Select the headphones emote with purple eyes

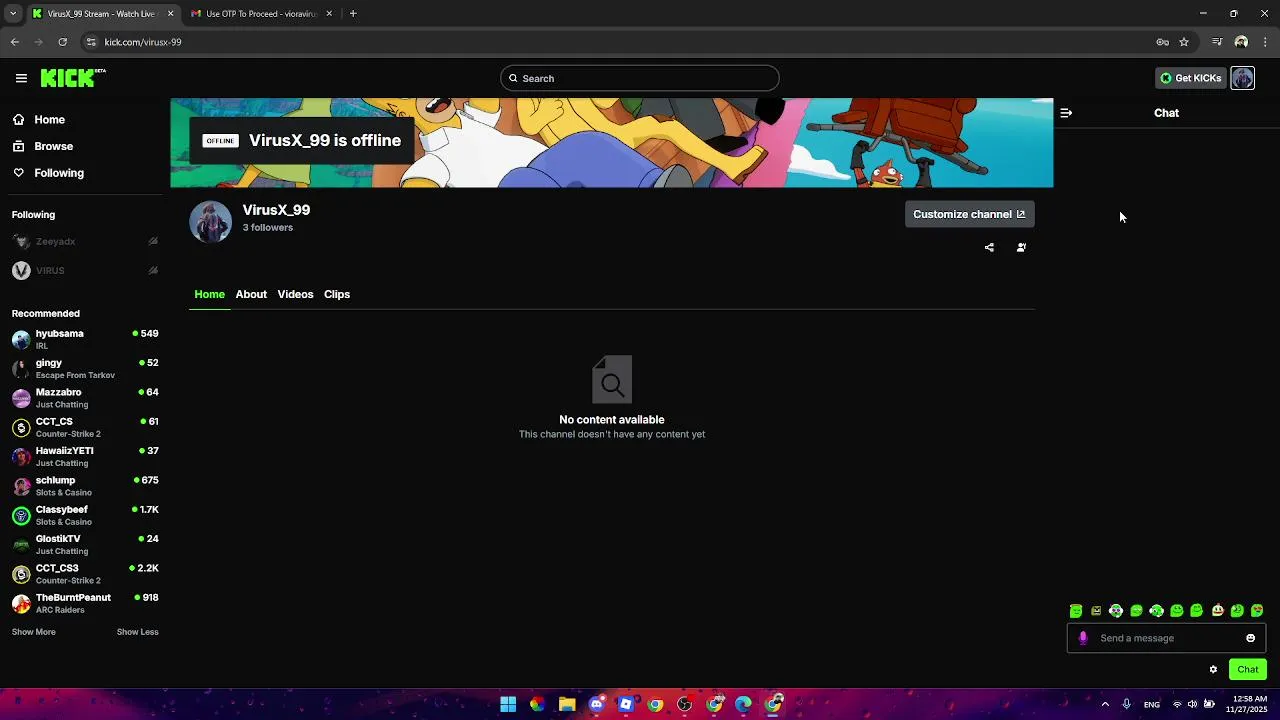click(1116, 611)
